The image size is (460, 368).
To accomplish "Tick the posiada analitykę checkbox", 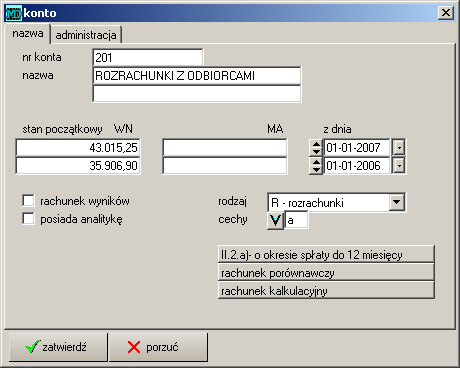I will coord(28,219).
